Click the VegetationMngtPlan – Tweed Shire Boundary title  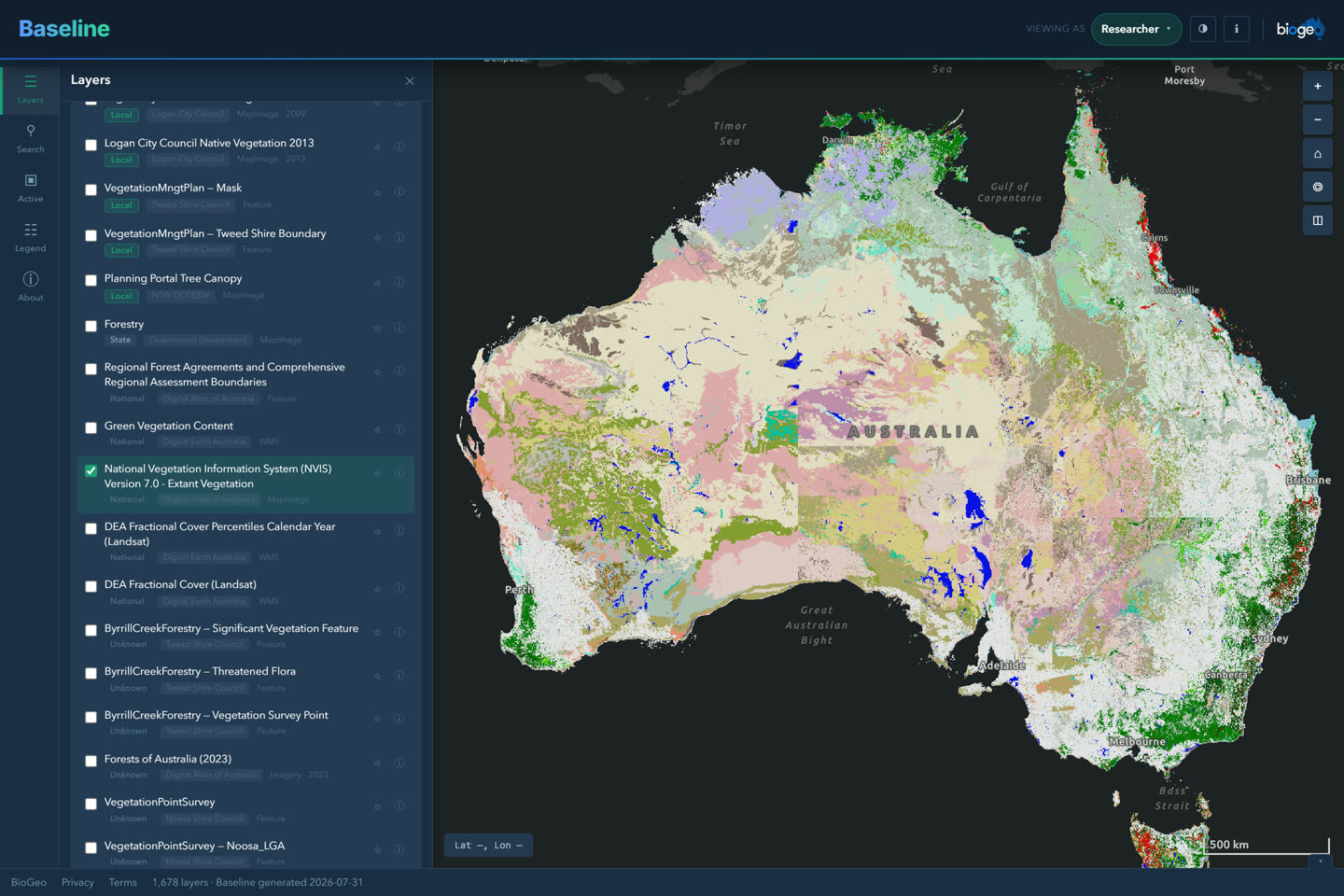[x=215, y=233]
